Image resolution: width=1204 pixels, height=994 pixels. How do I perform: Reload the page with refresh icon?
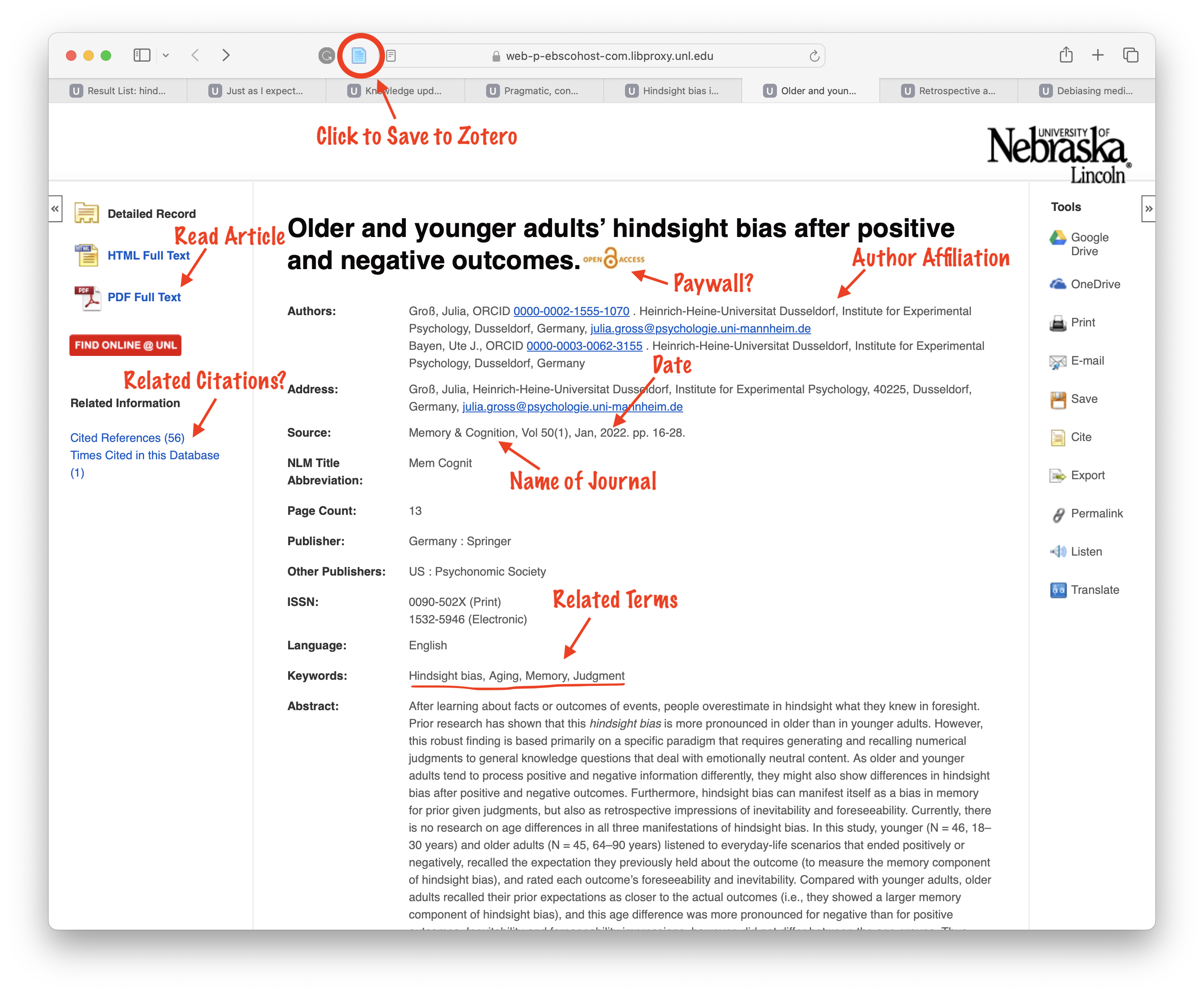[814, 56]
